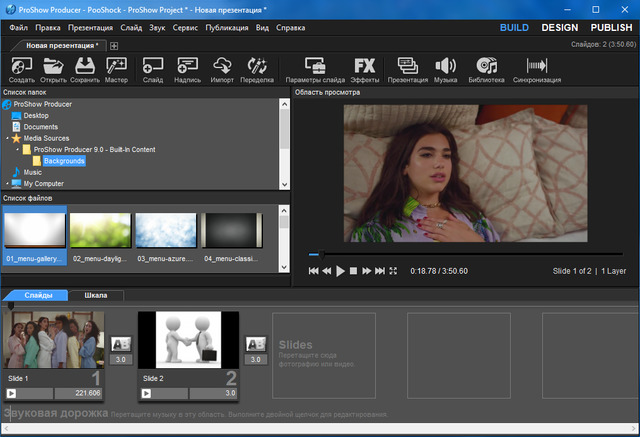
Task: Click the Импорт cloud icon
Action: tap(222, 67)
